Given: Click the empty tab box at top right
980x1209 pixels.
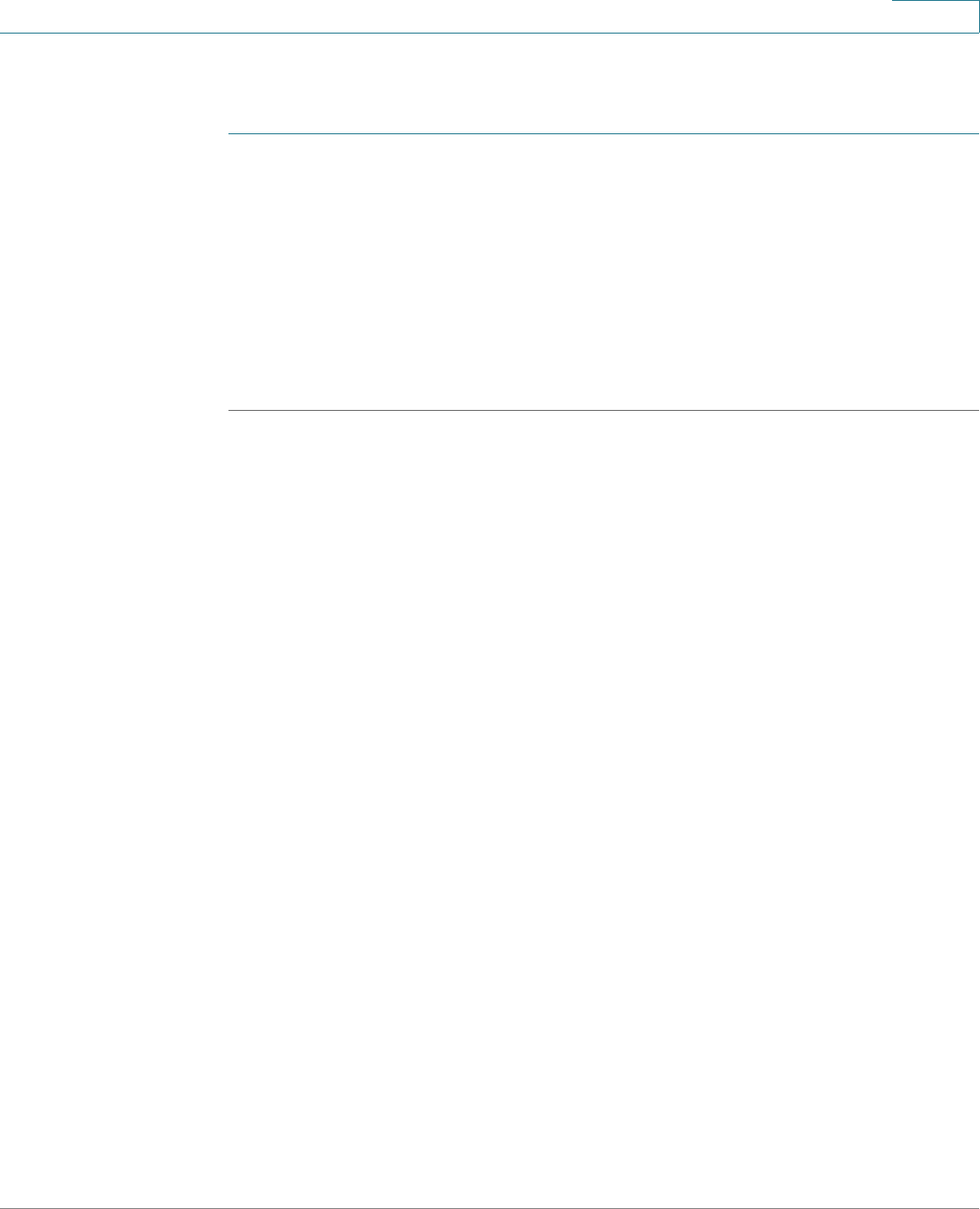Looking at the screenshot, I should tap(936, 16).
